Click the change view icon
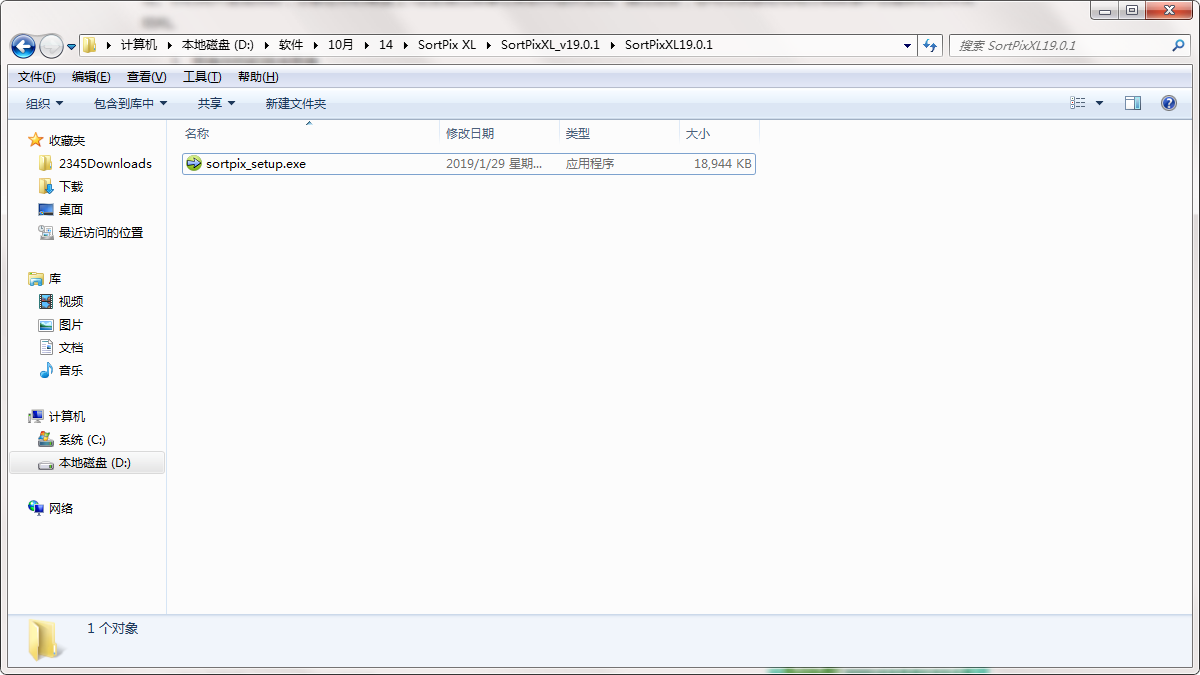The image size is (1200, 675). click(x=1078, y=103)
